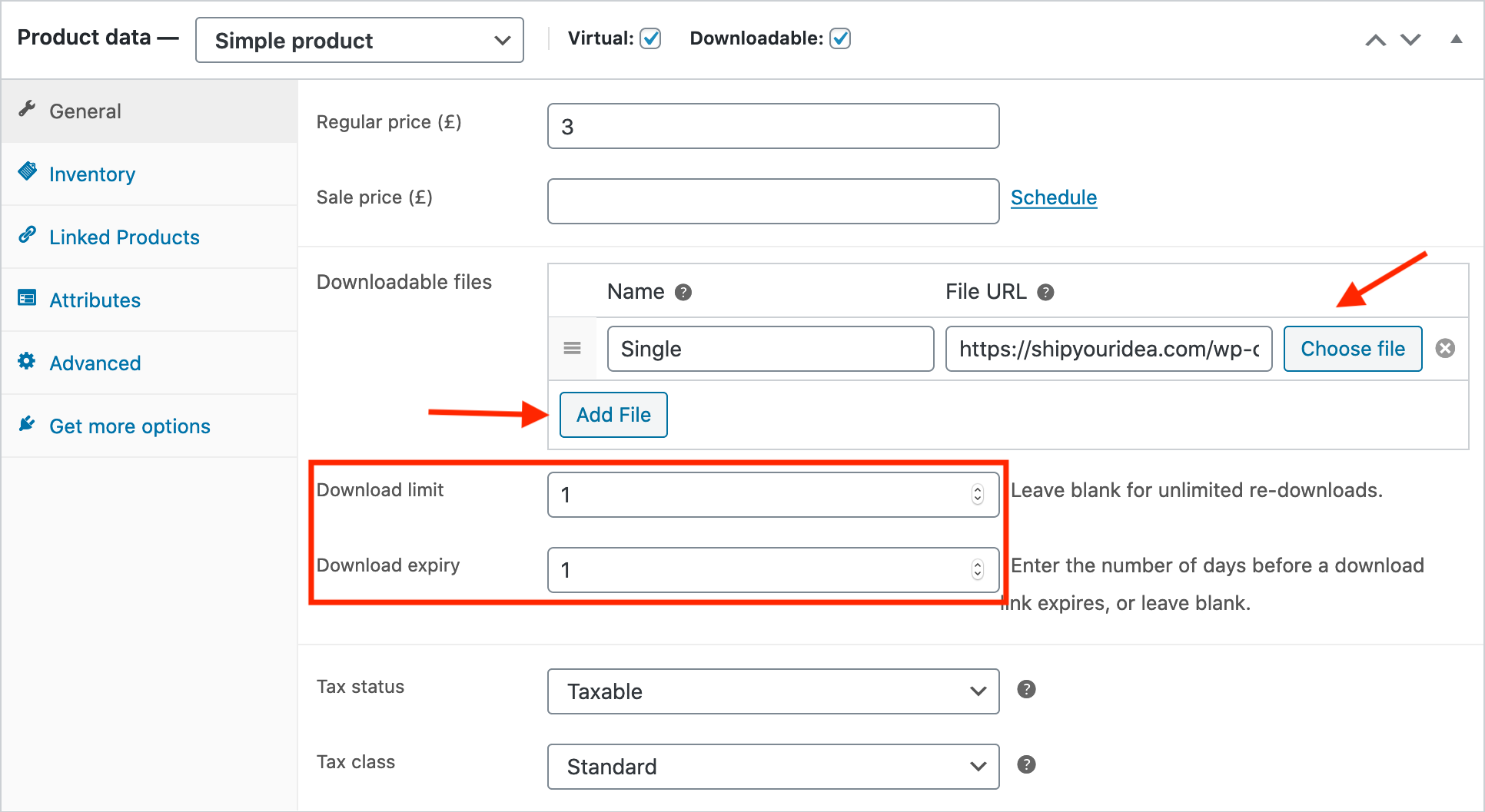Toggle the Virtual checkbox
Viewport: 1485px width, 812px height.
(651, 38)
